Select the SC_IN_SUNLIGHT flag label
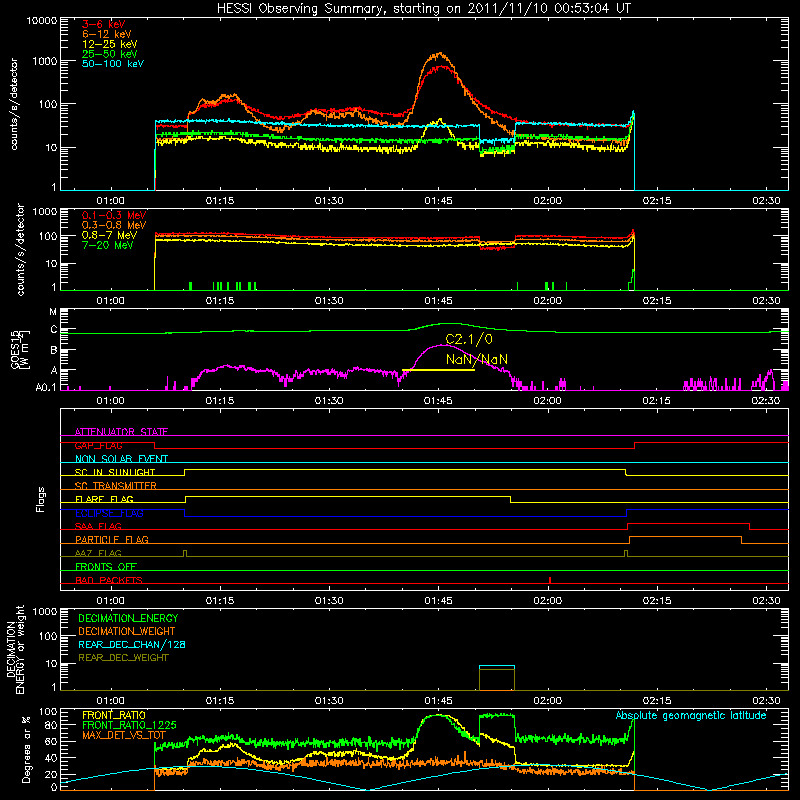 coord(115,472)
